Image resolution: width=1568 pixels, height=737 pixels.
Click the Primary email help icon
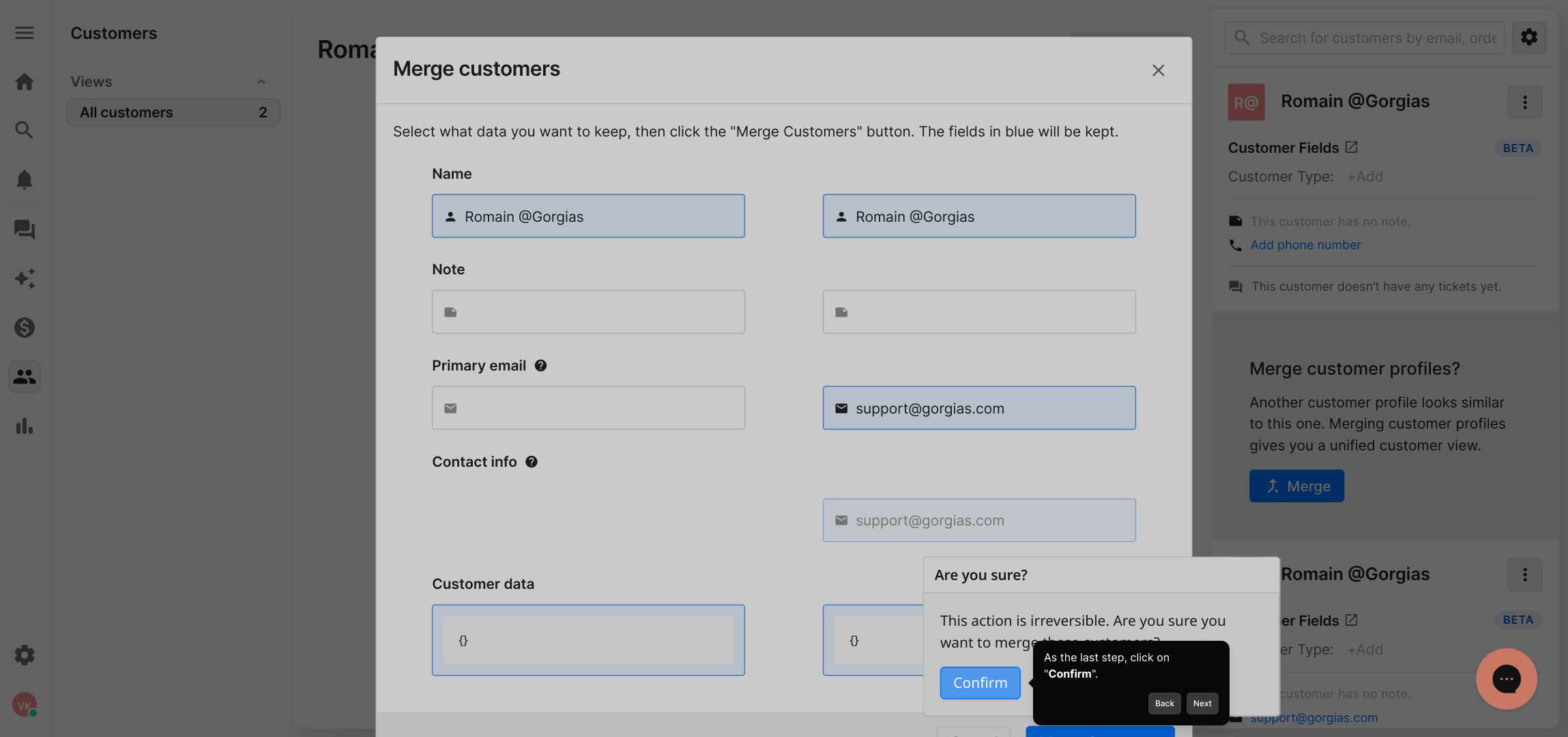pos(540,366)
